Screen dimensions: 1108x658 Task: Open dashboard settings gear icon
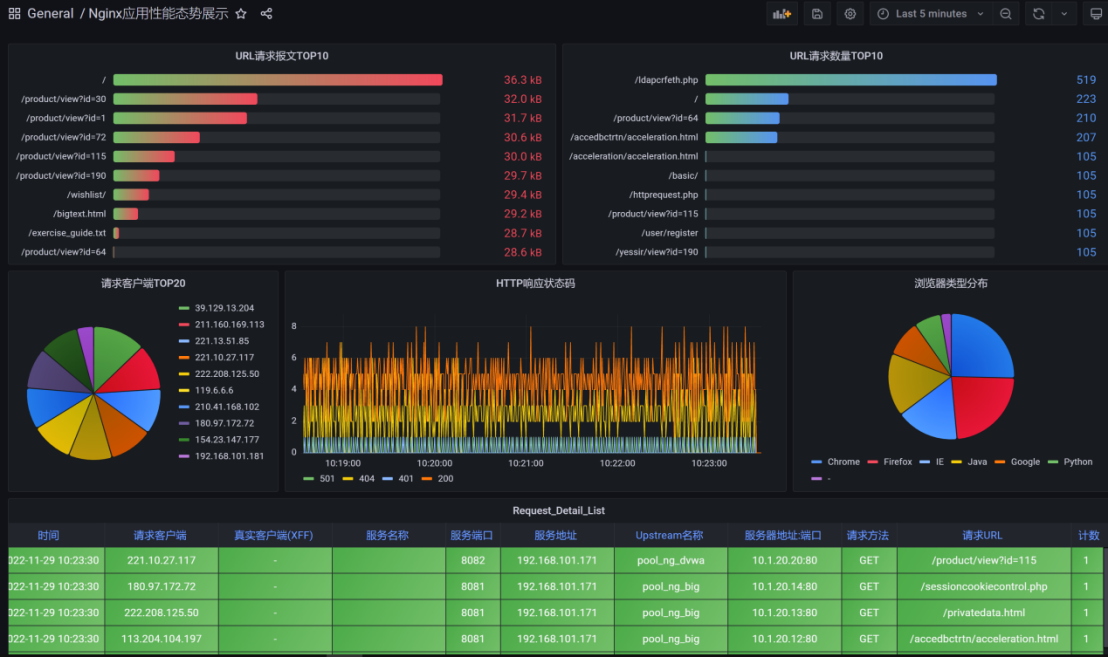850,13
